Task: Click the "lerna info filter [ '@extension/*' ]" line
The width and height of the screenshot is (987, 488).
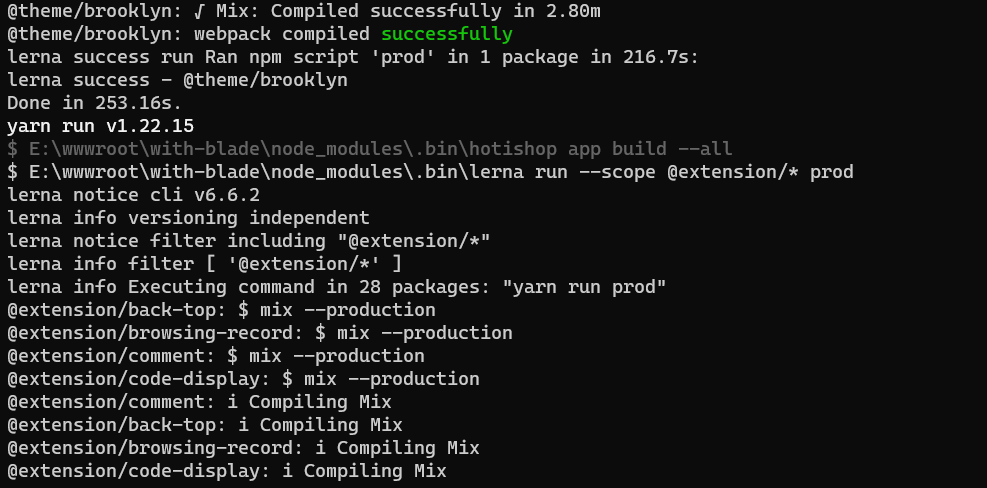Action: [x=205, y=264]
